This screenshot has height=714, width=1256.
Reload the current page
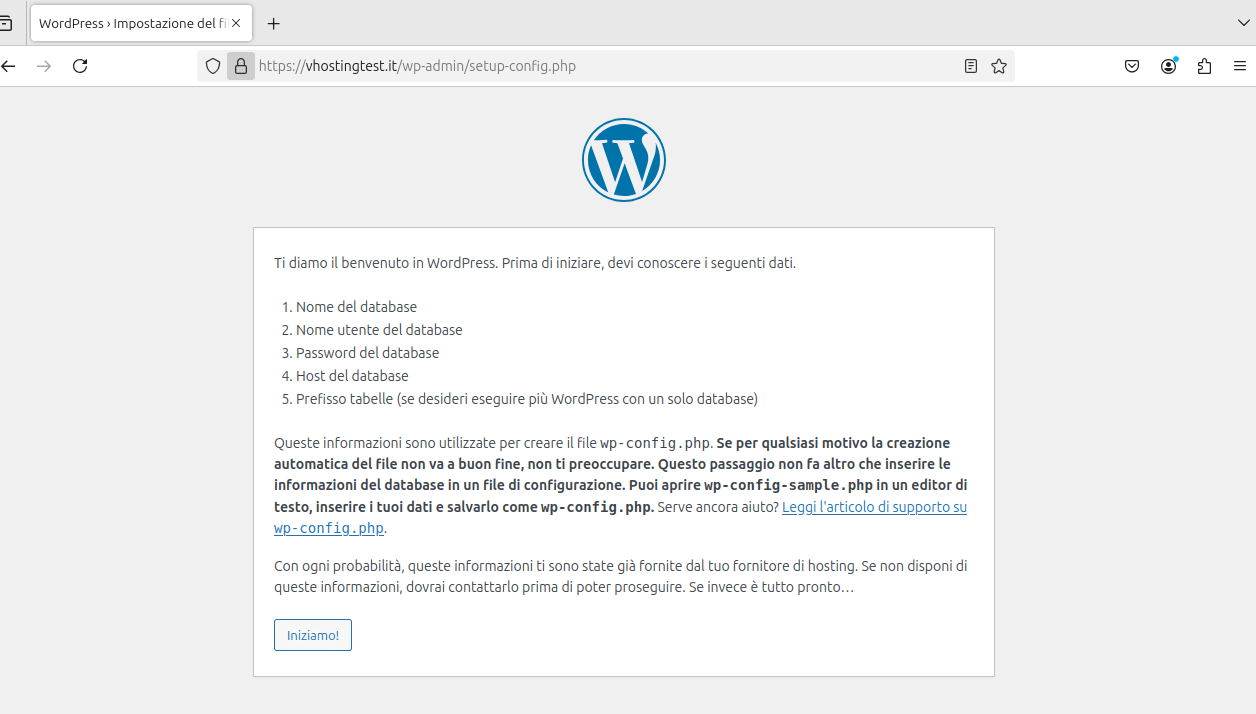coord(81,66)
